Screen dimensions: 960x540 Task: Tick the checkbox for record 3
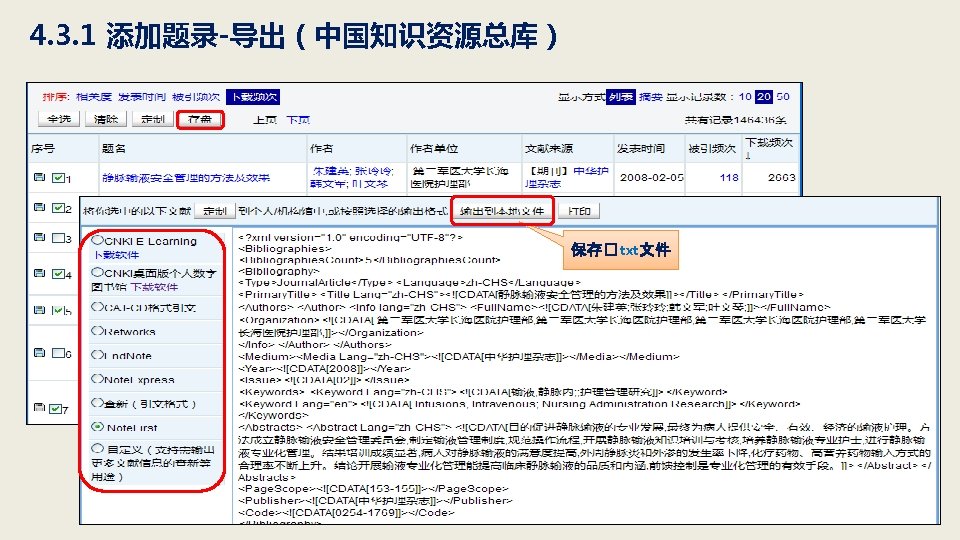[58, 238]
